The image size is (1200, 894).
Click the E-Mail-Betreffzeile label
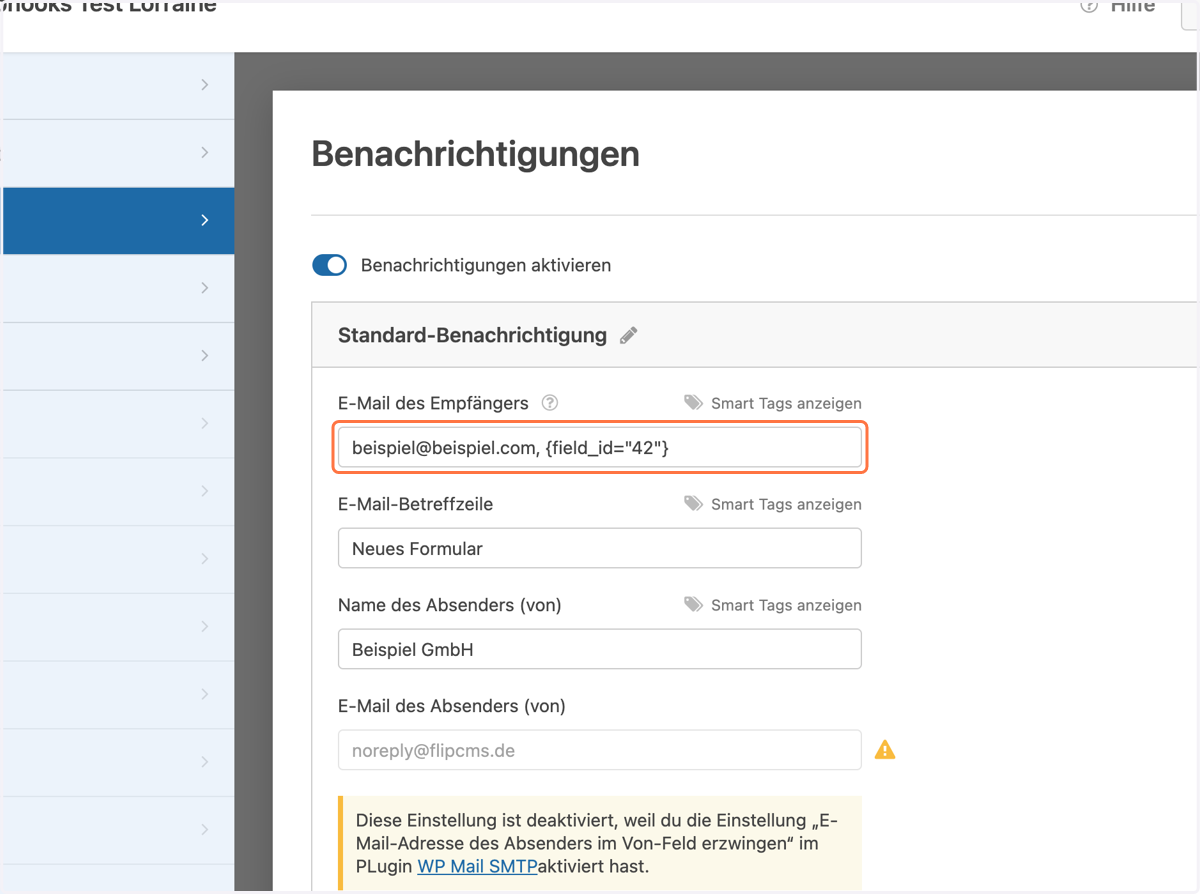[416, 504]
